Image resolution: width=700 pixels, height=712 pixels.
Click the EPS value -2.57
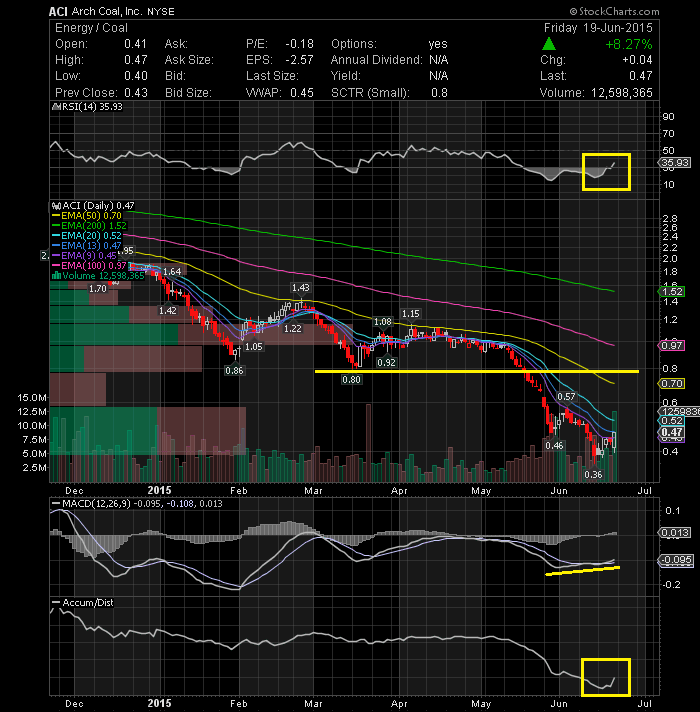click(x=299, y=60)
